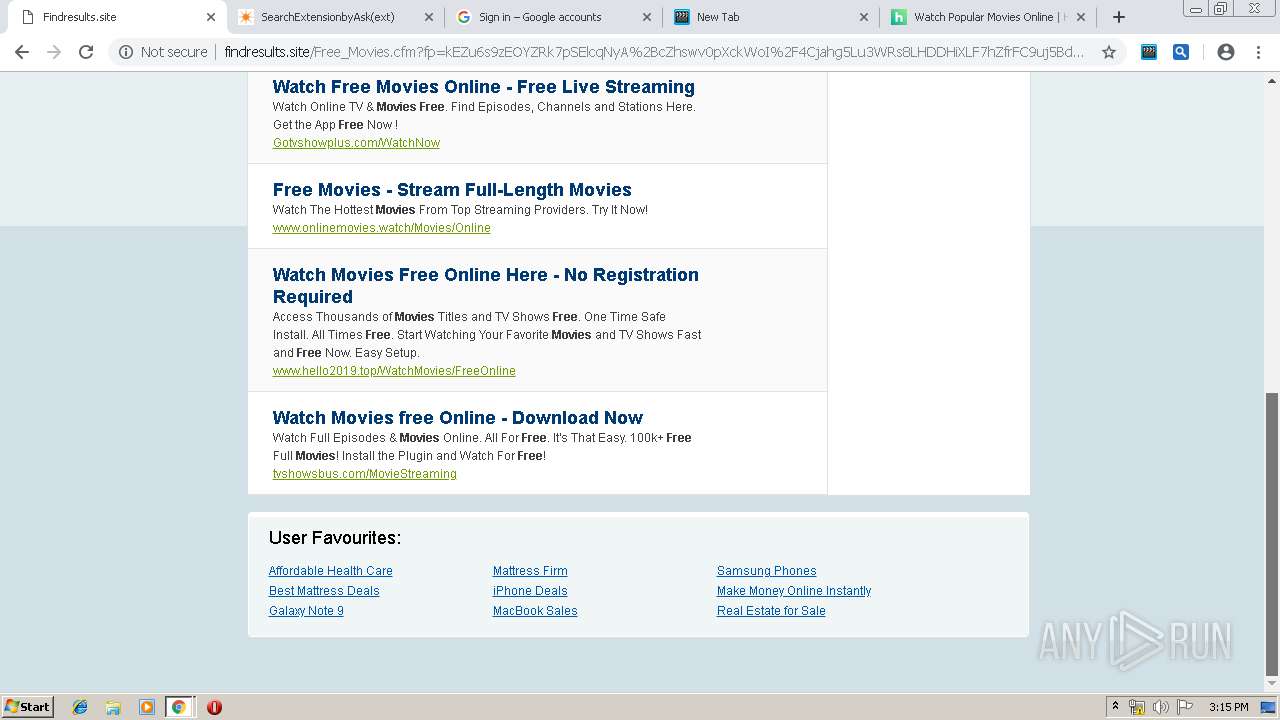Switch to the New Tab tab
The width and height of the screenshot is (1280, 720).
coord(770,17)
